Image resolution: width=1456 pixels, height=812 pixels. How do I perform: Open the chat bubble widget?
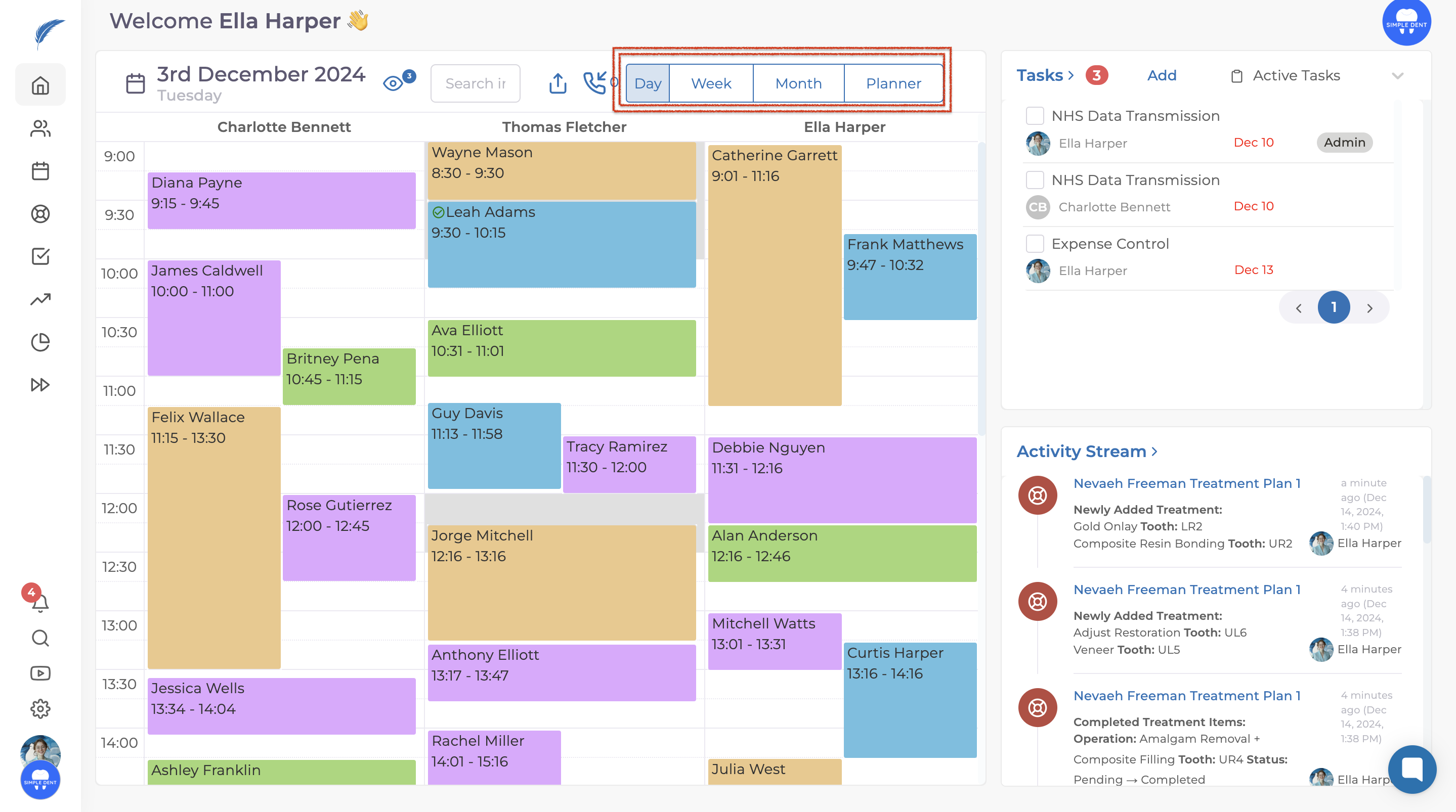click(x=1411, y=769)
